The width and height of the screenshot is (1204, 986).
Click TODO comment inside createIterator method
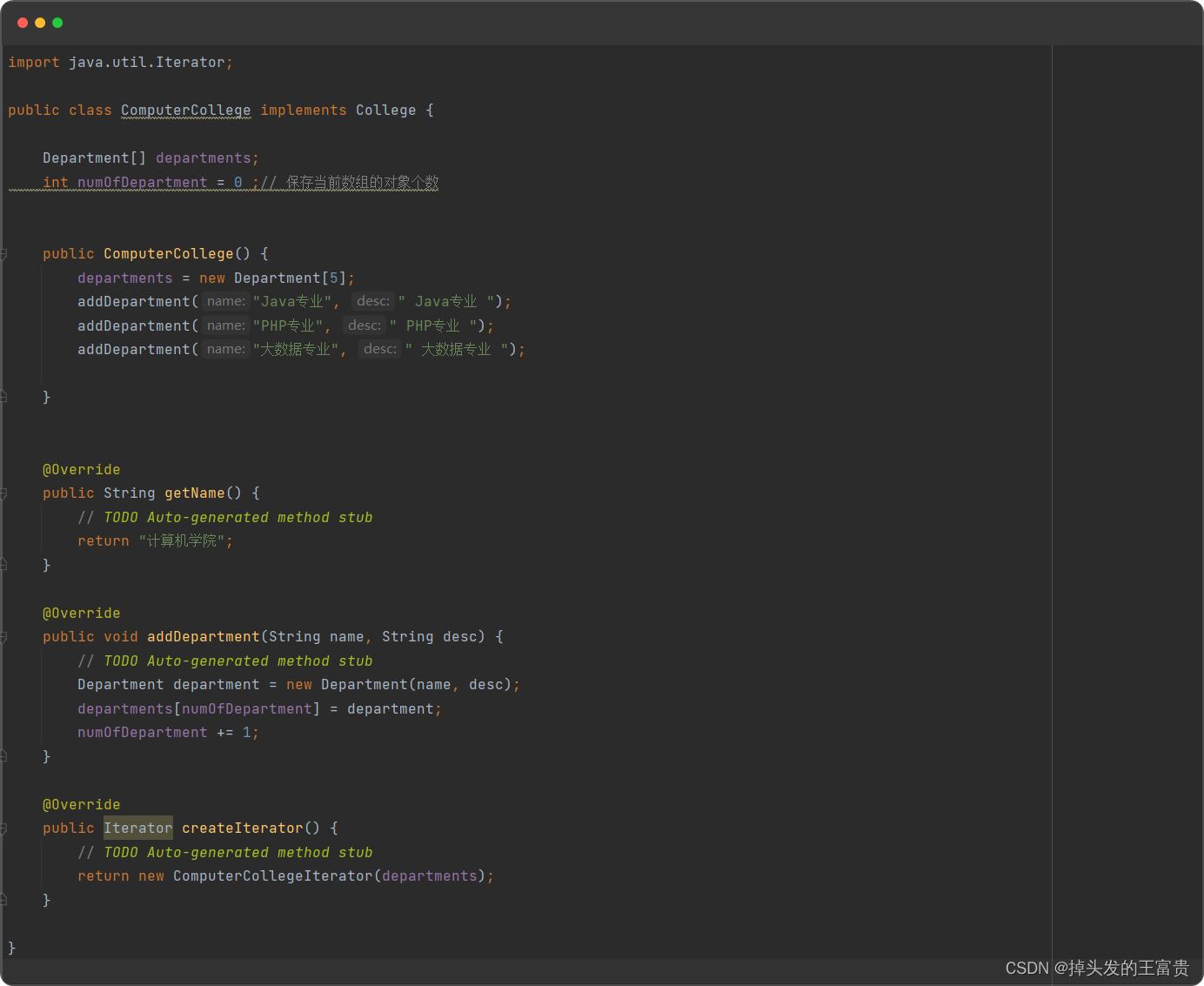(x=225, y=853)
